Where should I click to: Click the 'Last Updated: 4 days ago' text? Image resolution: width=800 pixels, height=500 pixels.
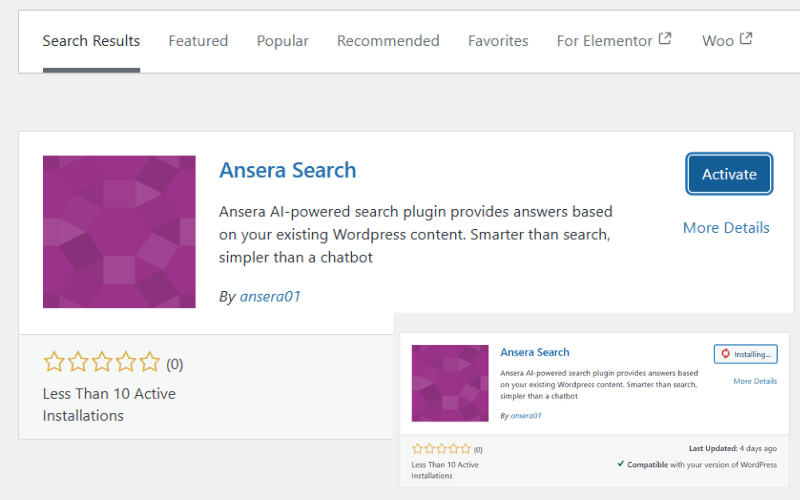733,448
